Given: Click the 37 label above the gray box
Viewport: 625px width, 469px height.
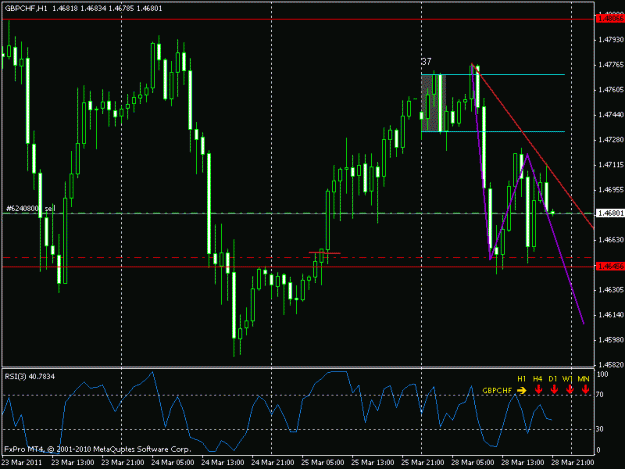Looking at the screenshot, I should (426, 62).
